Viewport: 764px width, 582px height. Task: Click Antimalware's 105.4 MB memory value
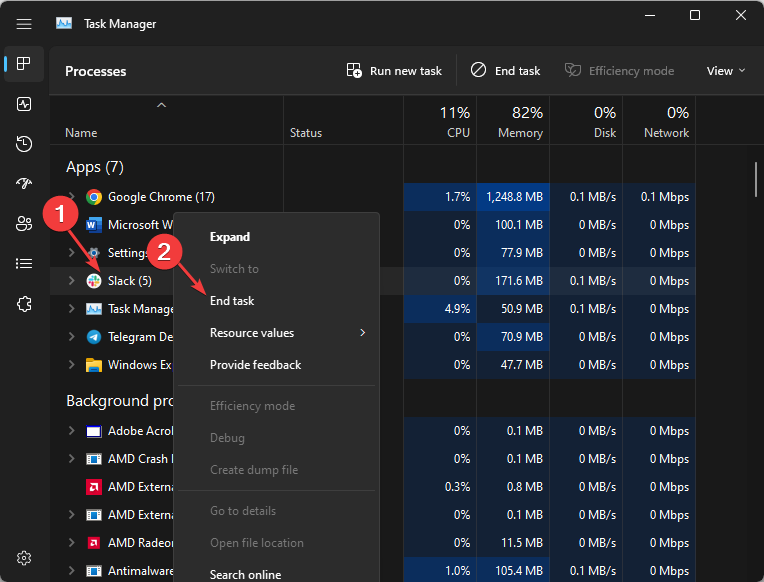[513, 571]
